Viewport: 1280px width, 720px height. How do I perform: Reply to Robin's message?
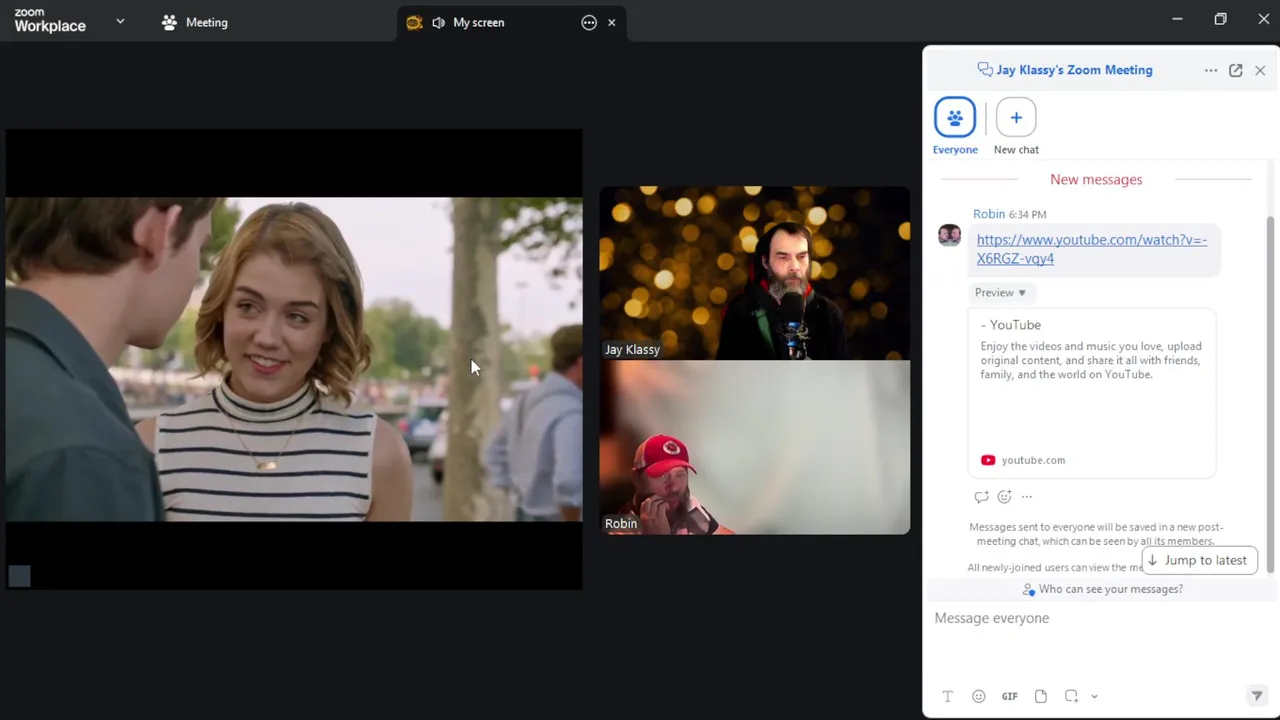[981, 497]
